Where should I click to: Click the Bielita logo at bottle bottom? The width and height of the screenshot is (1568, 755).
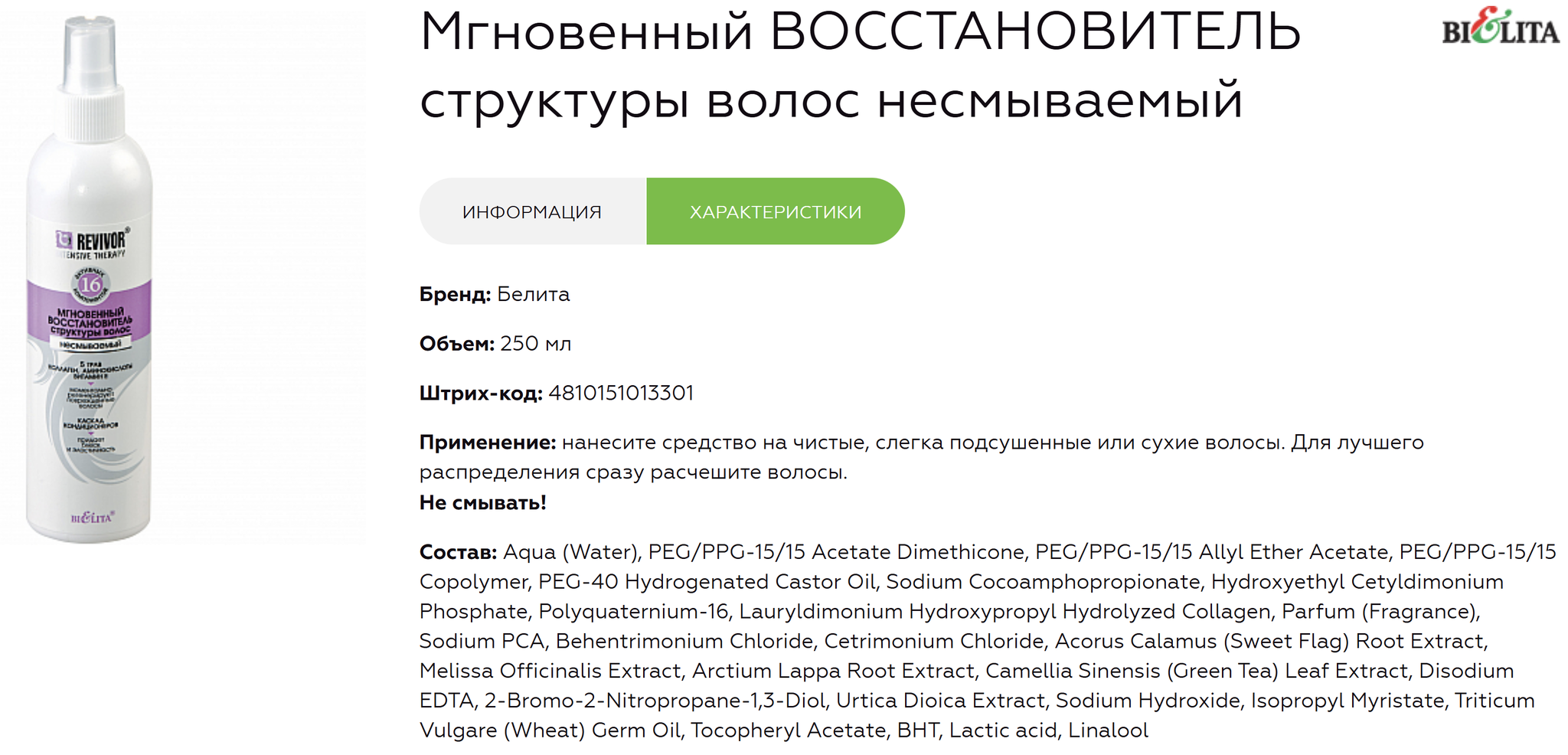coord(91,518)
